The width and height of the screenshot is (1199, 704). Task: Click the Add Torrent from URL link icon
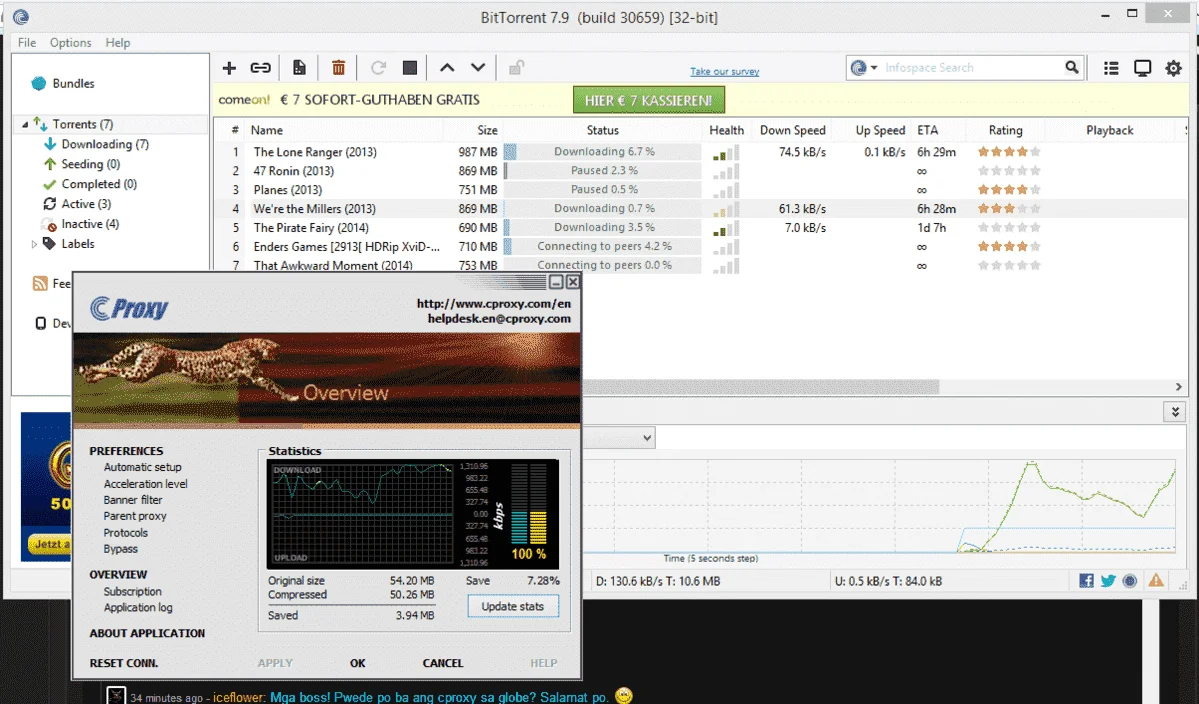(x=261, y=68)
